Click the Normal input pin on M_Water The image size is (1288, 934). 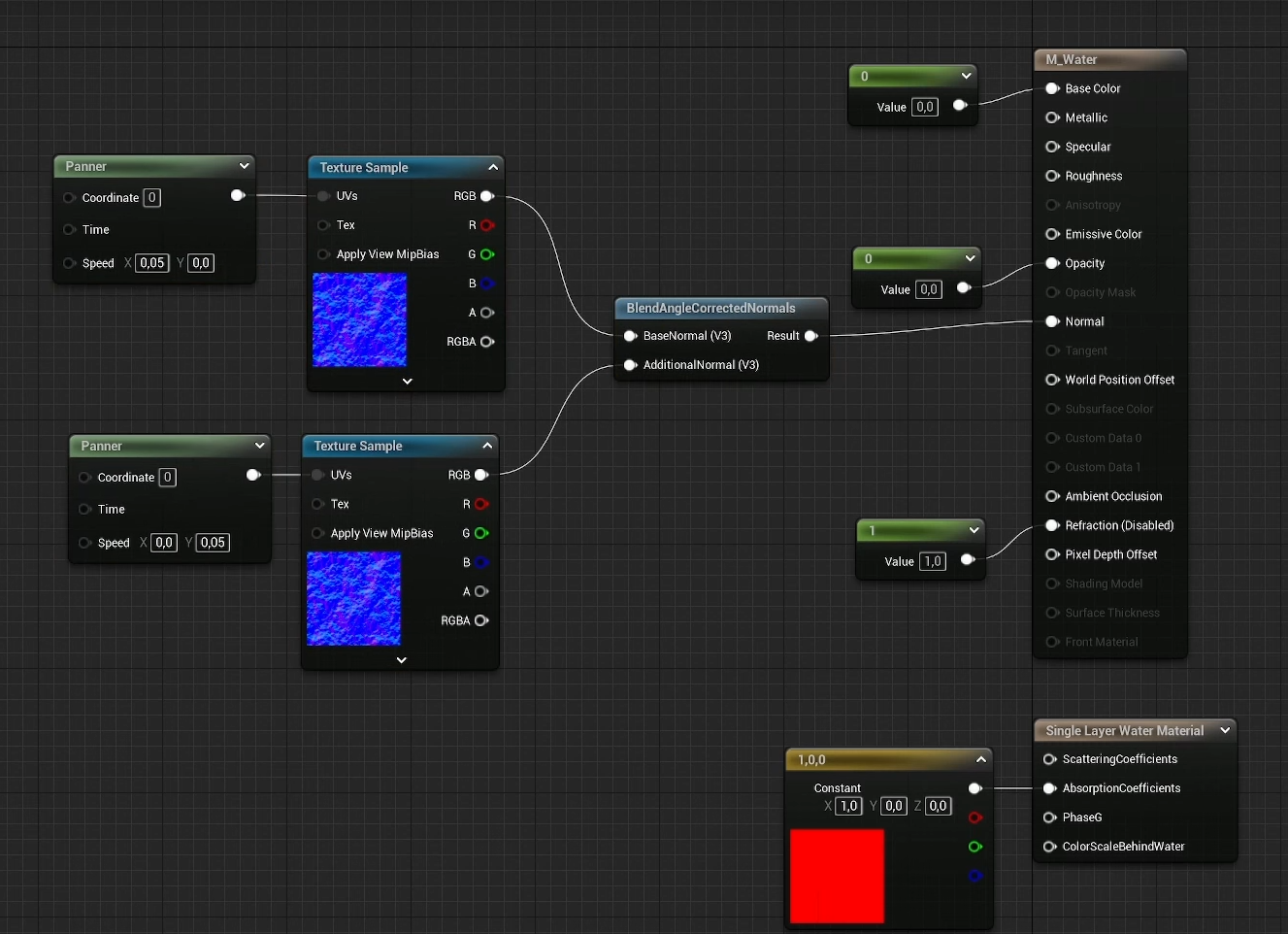tap(1052, 321)
